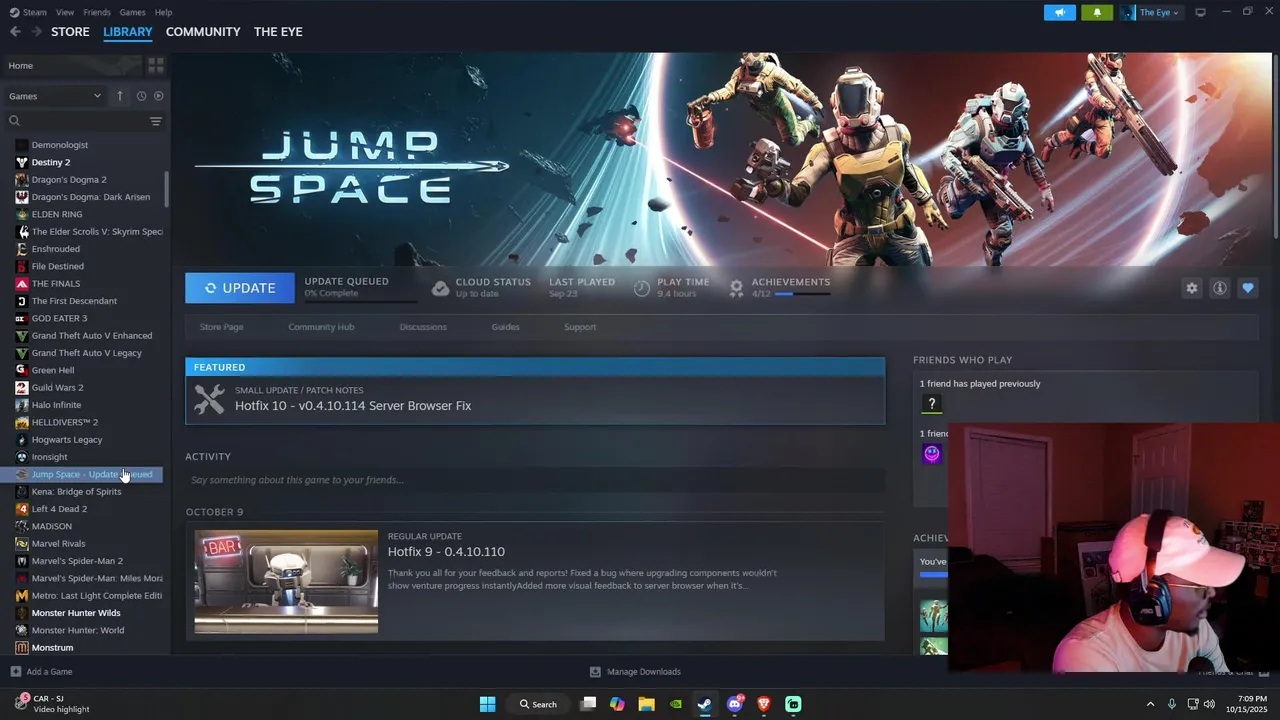Open the green notifications bell
The width and height of the screenshot is (1280, 720).
point(1097,12)
